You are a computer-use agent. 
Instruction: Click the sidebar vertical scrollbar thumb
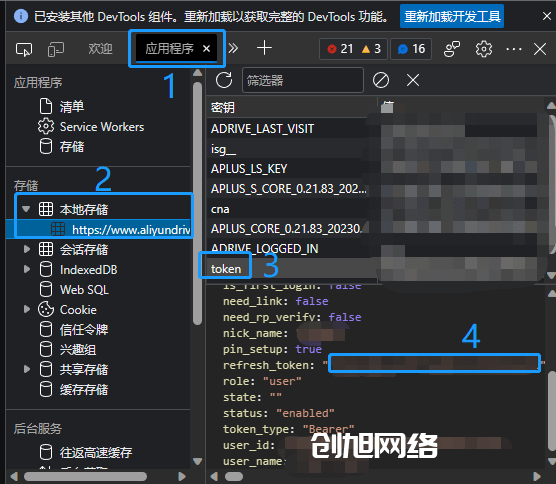tap(198, 203)
